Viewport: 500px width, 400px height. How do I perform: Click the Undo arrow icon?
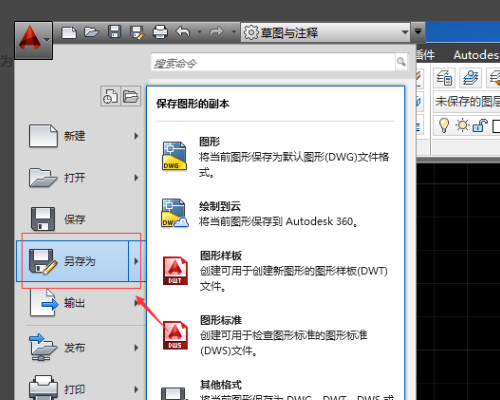point(183,32)
